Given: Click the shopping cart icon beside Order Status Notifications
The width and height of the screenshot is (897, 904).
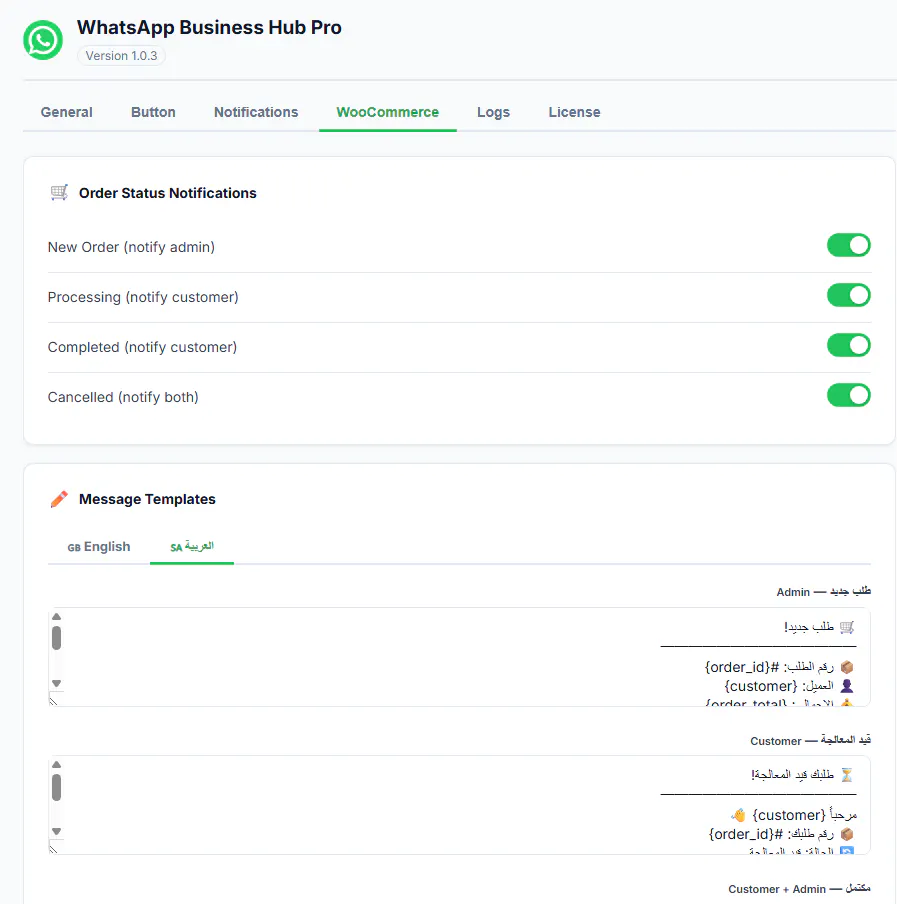Looking at the screenshot, I should (59, 193).
